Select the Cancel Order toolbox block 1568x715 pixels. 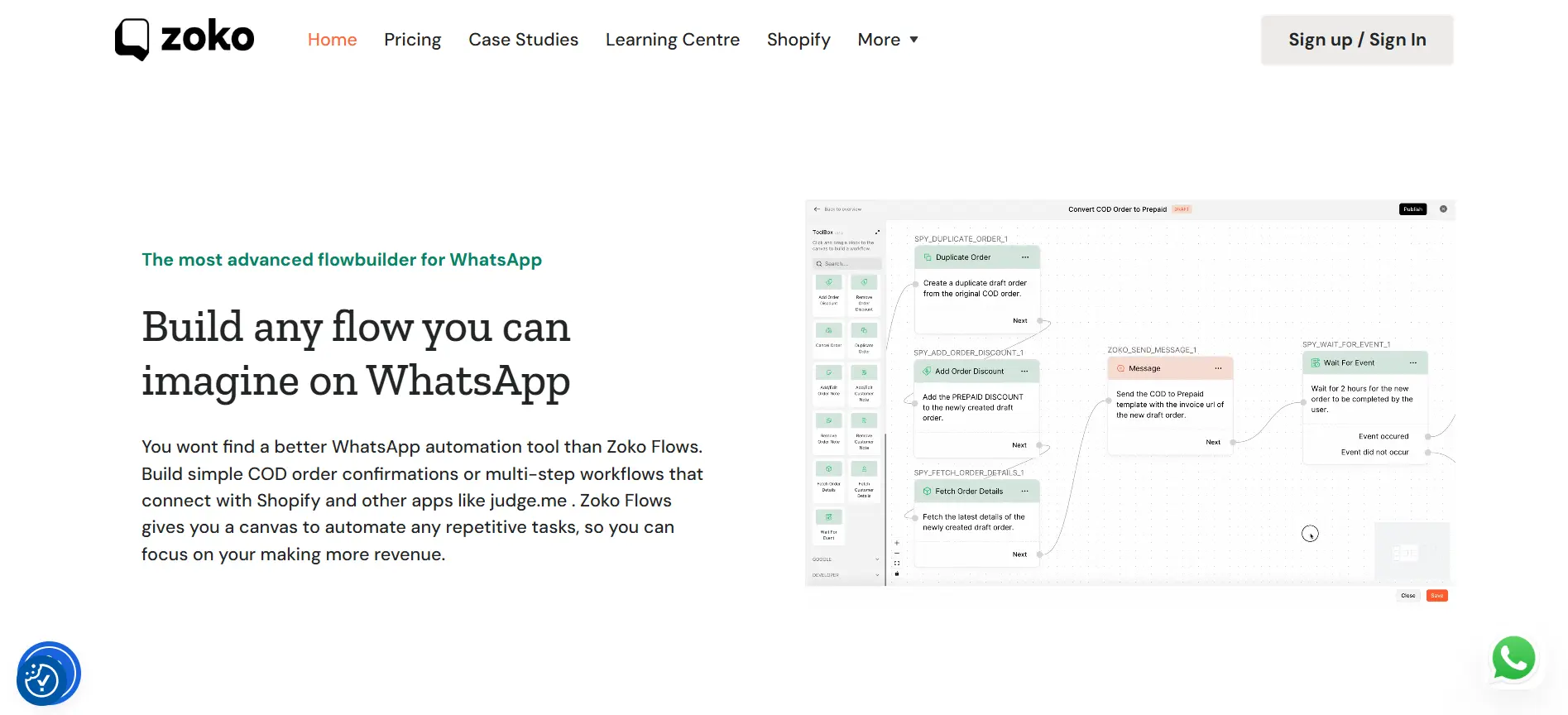tap(828, 335)
